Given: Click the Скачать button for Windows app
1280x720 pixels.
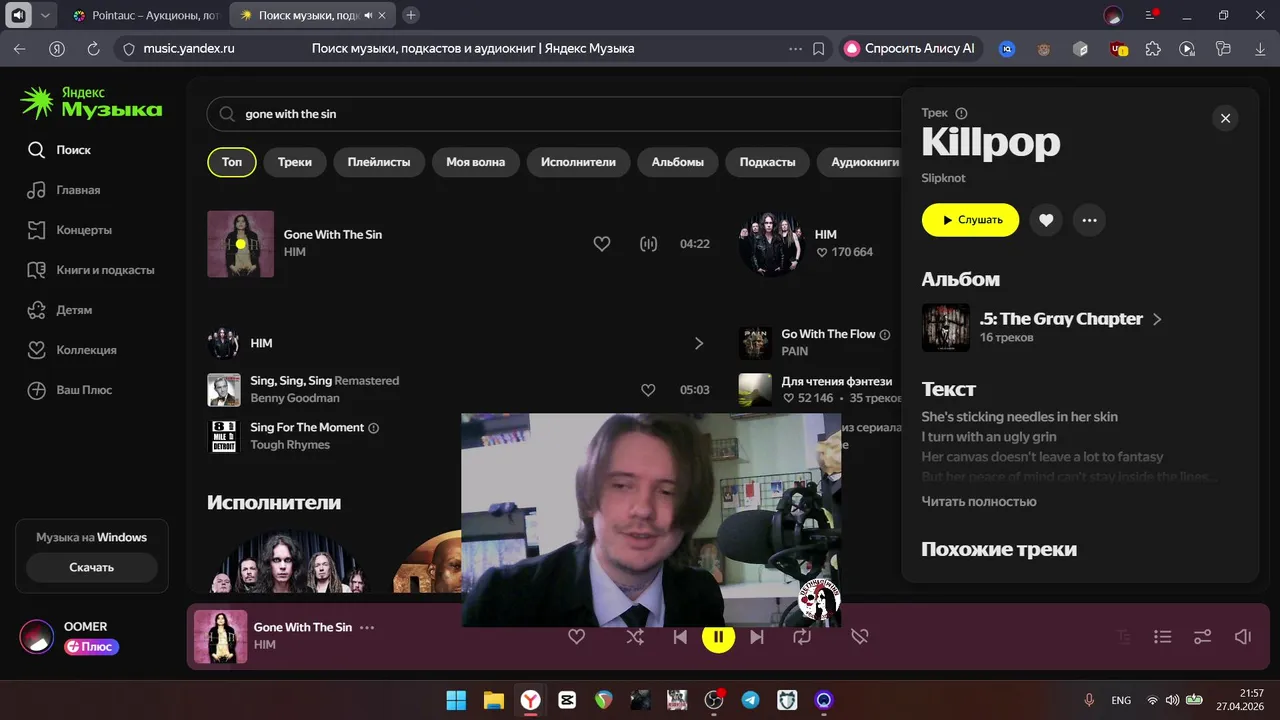Looking at the screenshot, I should pos(92,567).
